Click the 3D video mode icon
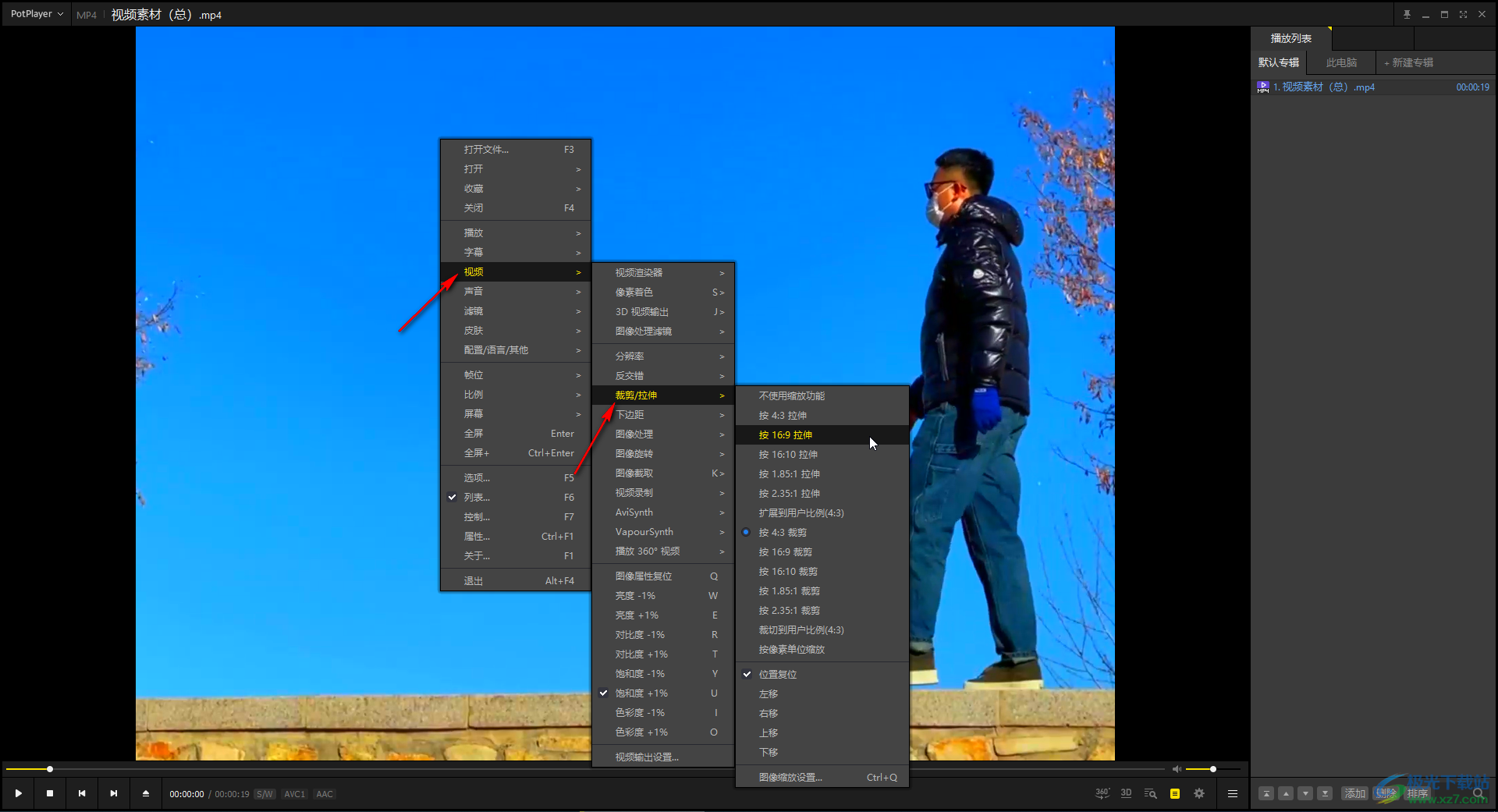This screenshot has height=812, width=1498. pyautogui.click(x=1126, y=793)
